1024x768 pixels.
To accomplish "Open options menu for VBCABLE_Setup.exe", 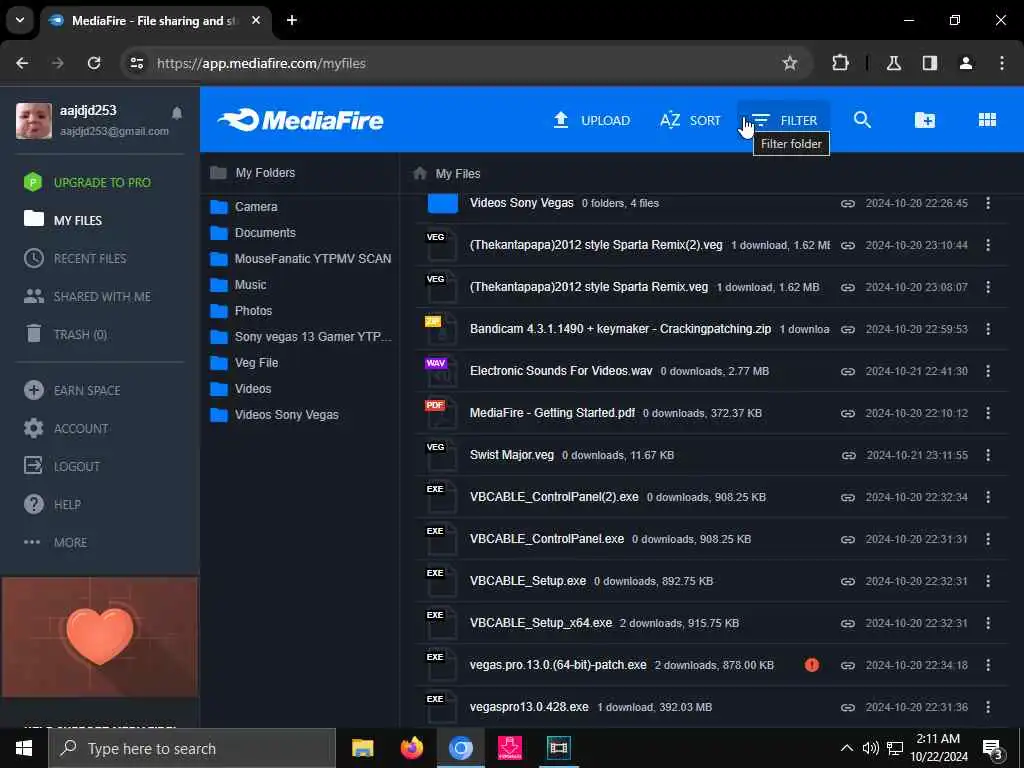I will 987,581.
